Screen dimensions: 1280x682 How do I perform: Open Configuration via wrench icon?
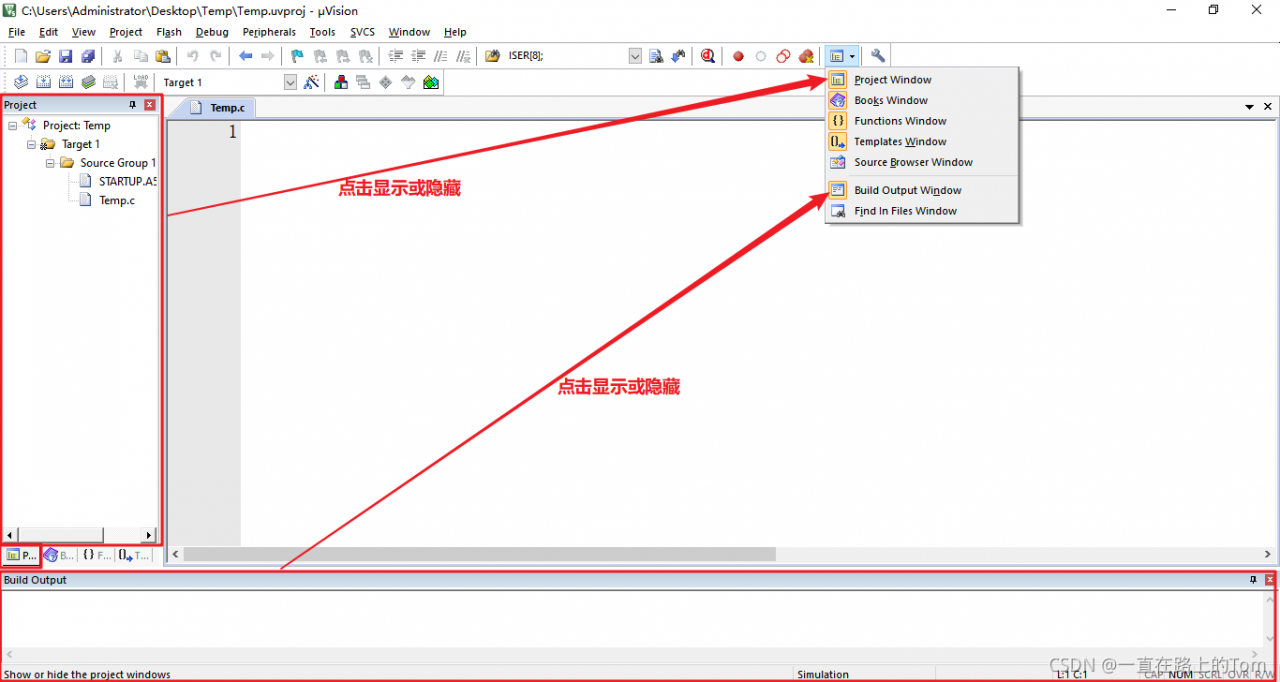[x=878, y=56]
